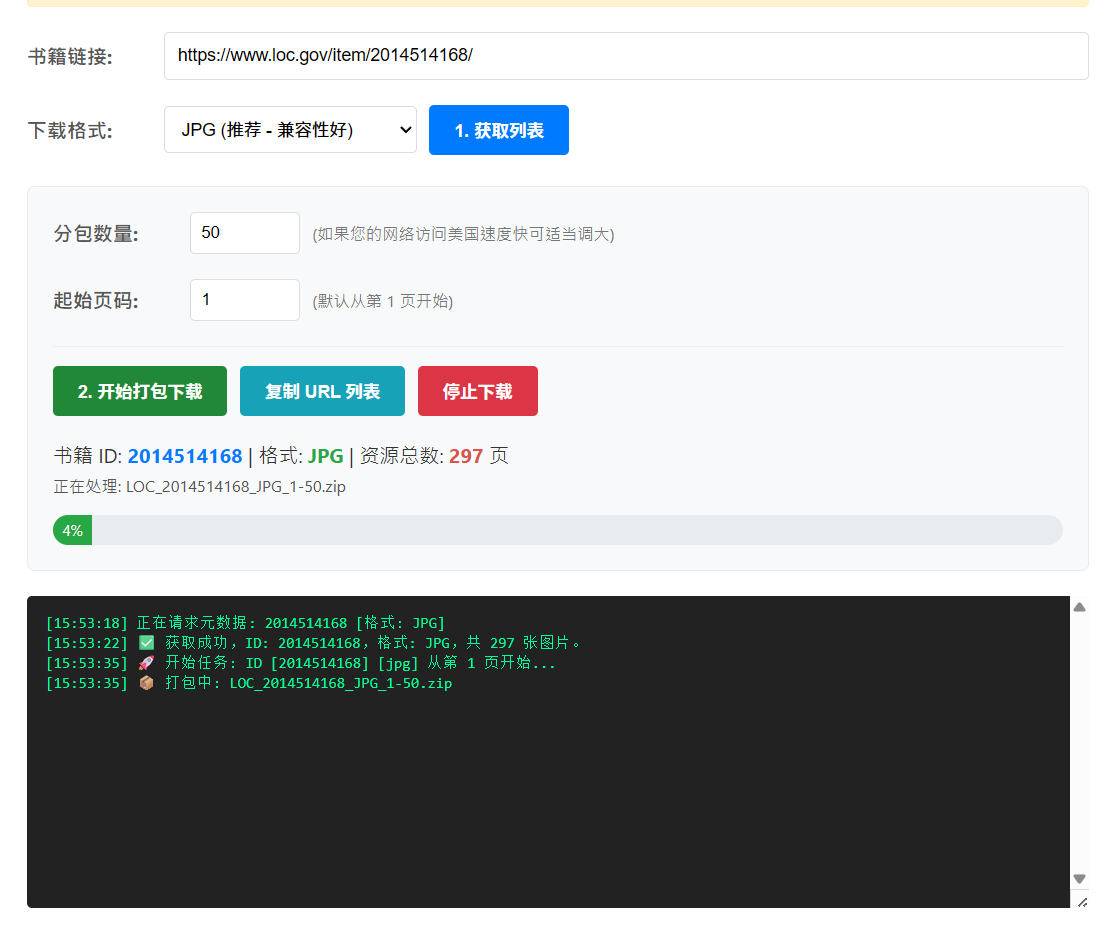Click the green checkmark icon in log
This screenshot has width=1107, height=926.
click(x=146, y=643)
